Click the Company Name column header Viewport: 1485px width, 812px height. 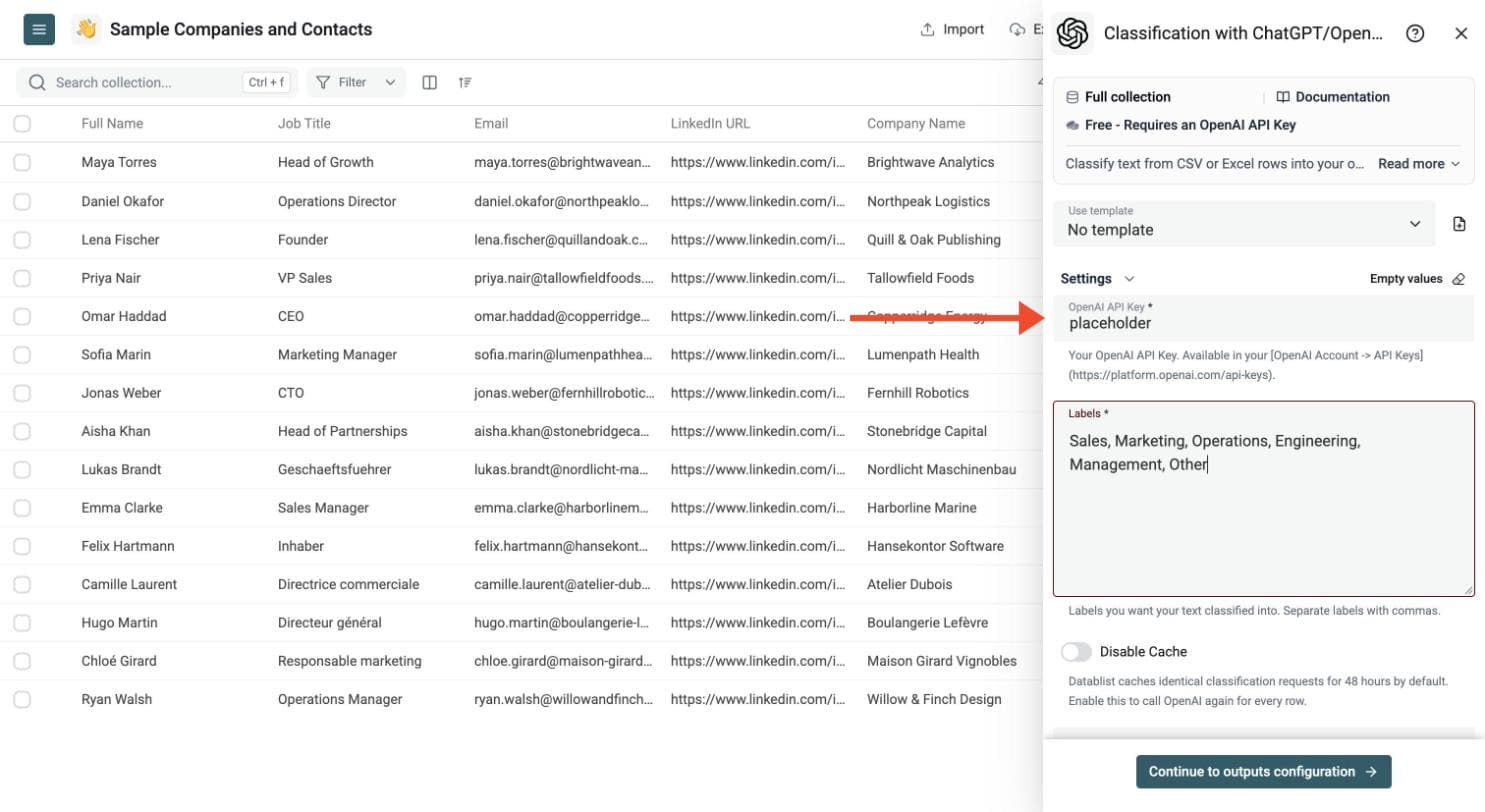[916, 124]
